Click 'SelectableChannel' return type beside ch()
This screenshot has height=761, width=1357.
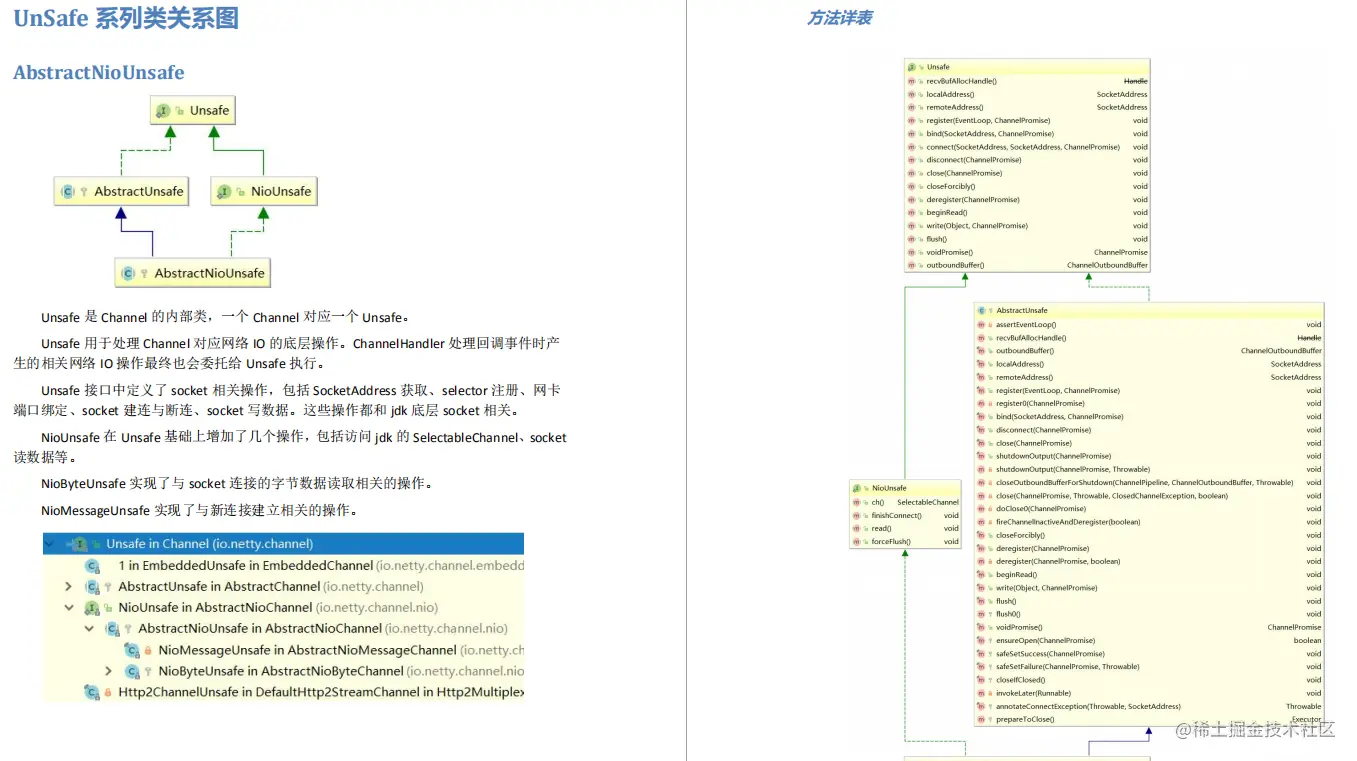(x=928, y=502)
